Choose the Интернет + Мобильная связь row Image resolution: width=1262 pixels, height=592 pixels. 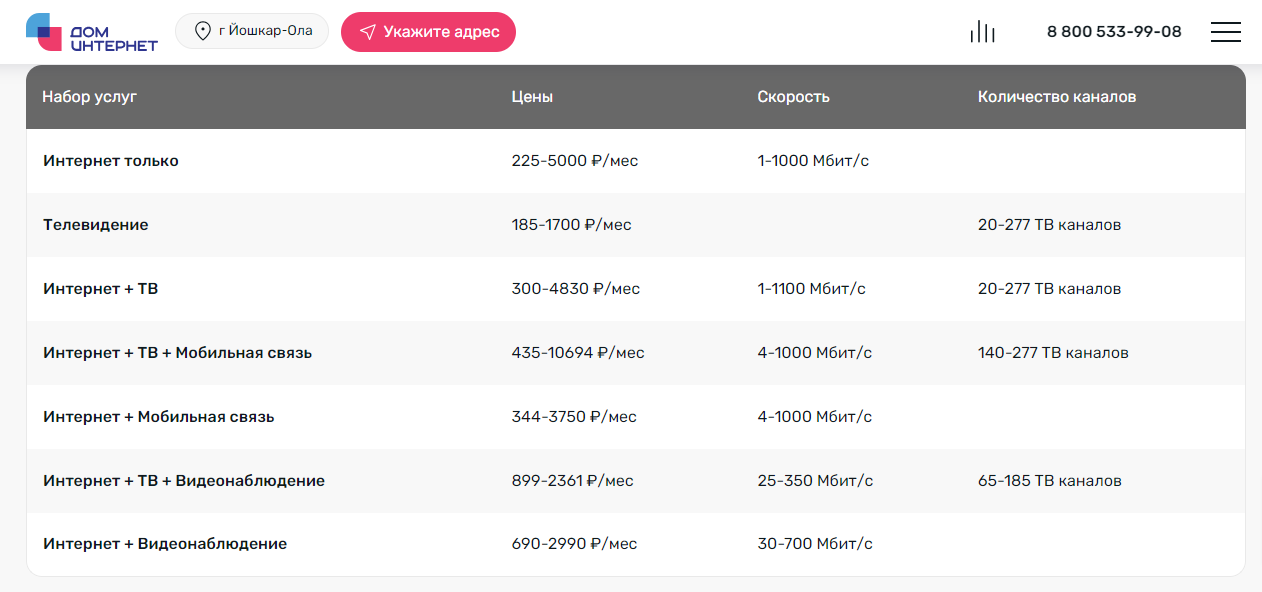159,417
